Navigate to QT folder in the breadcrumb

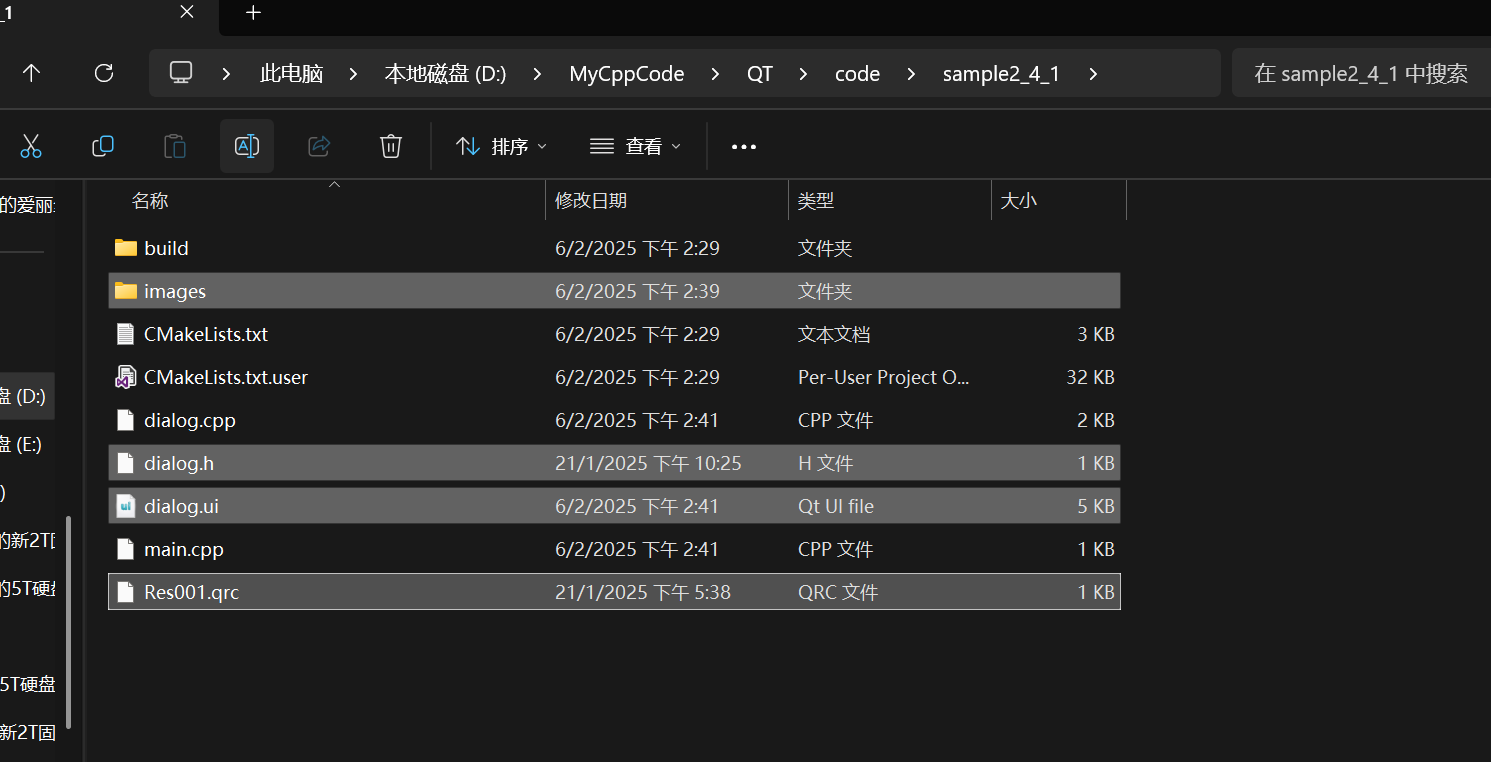760,74
